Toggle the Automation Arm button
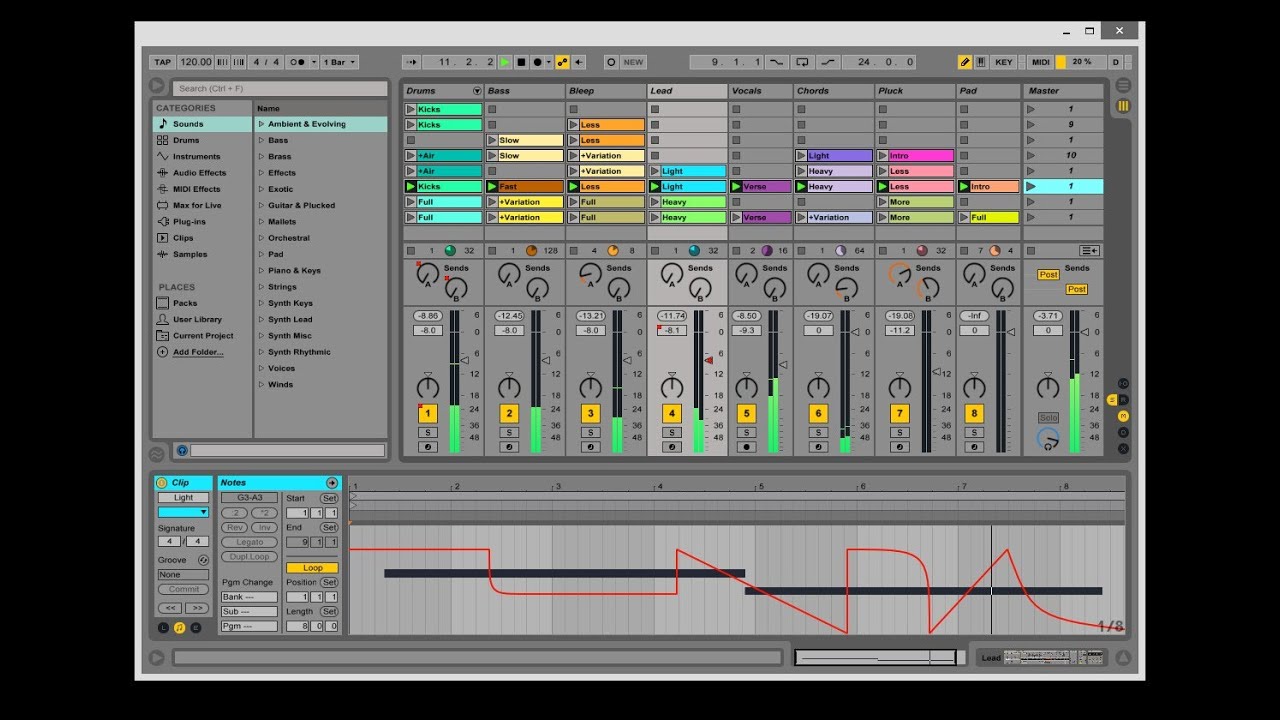1280x720 pixels. pos(563,62)
